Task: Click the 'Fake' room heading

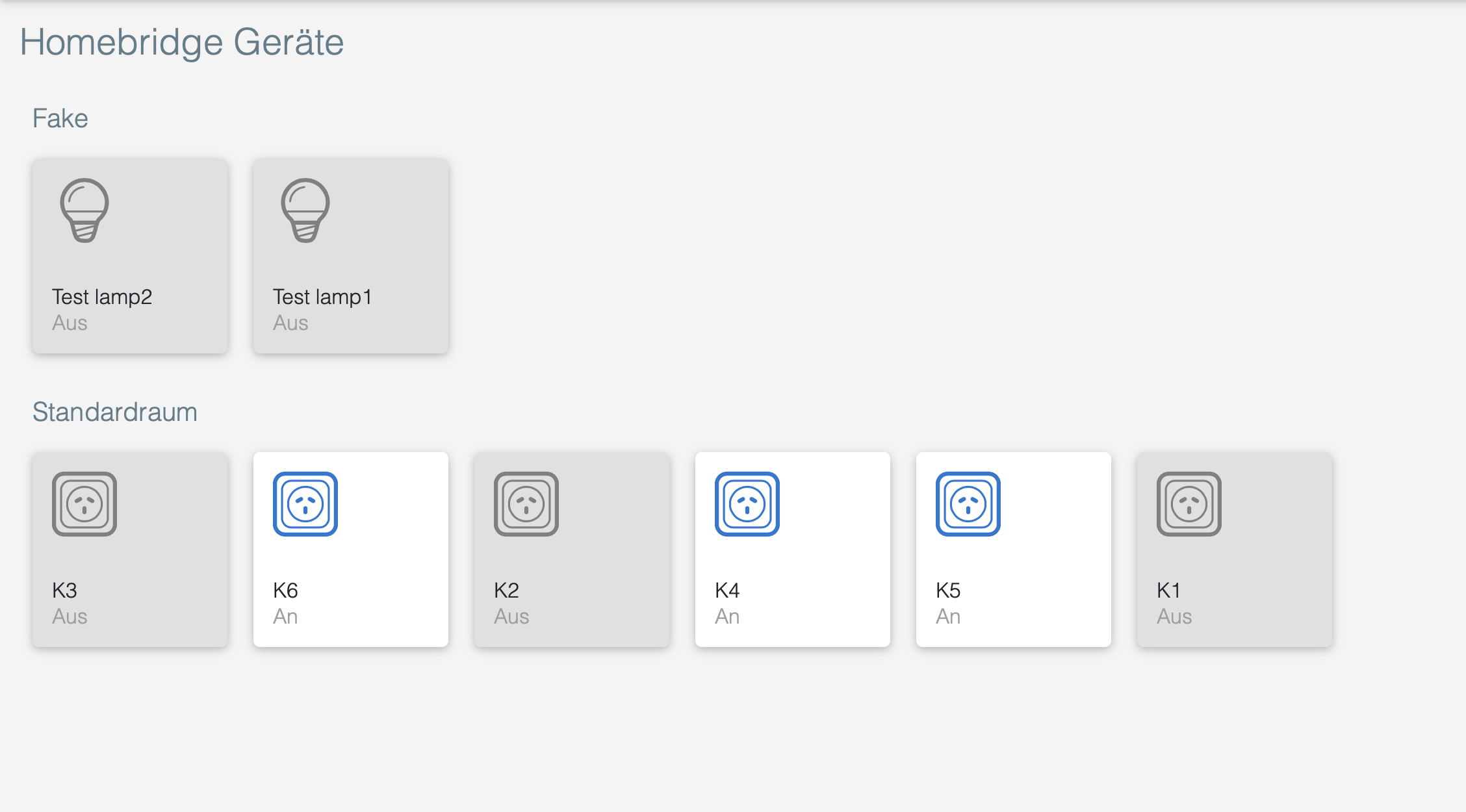Action: (x=60, y=118)
